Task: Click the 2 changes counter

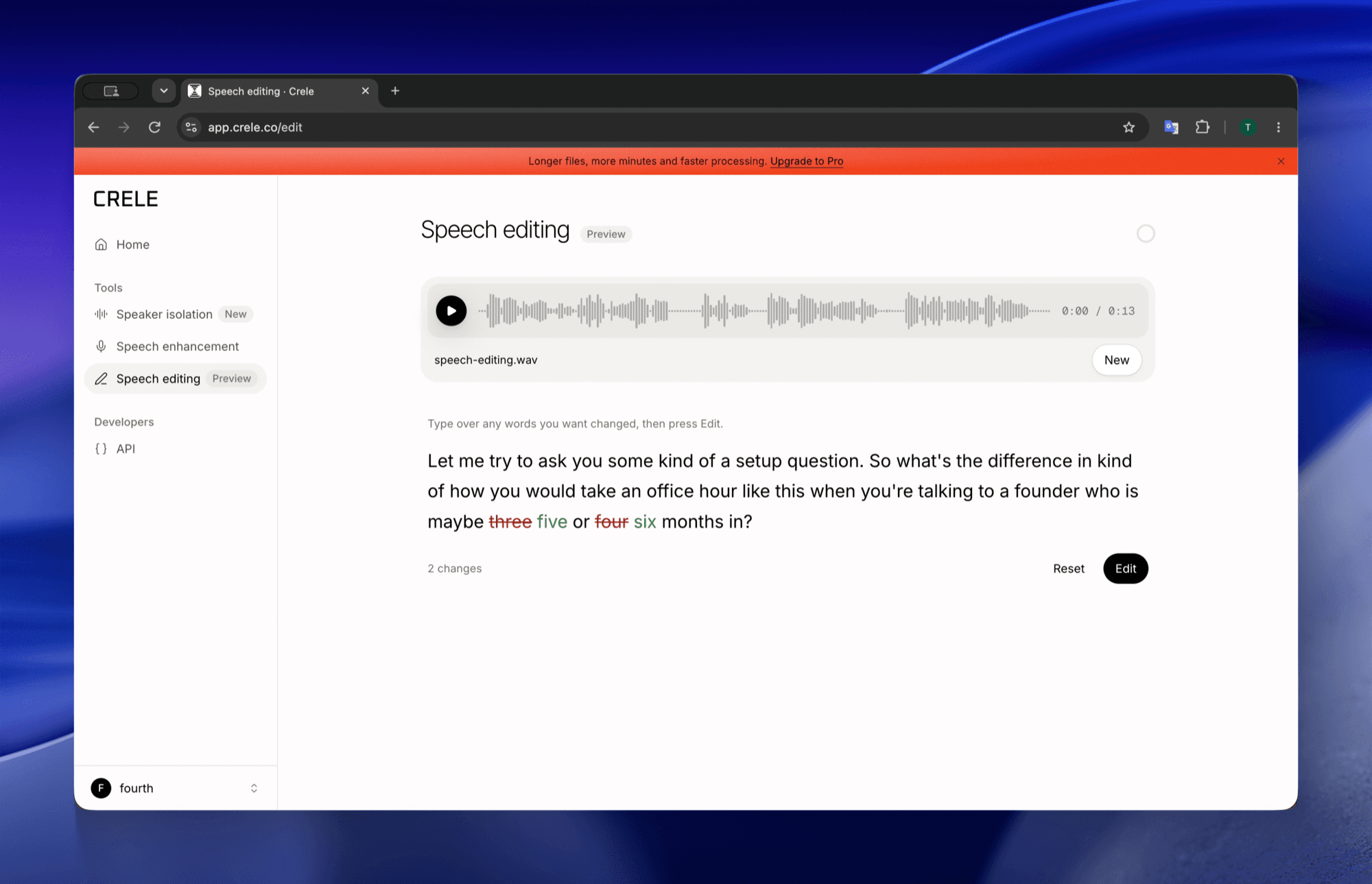Action: pyautogui.click(x=454, y=569)
